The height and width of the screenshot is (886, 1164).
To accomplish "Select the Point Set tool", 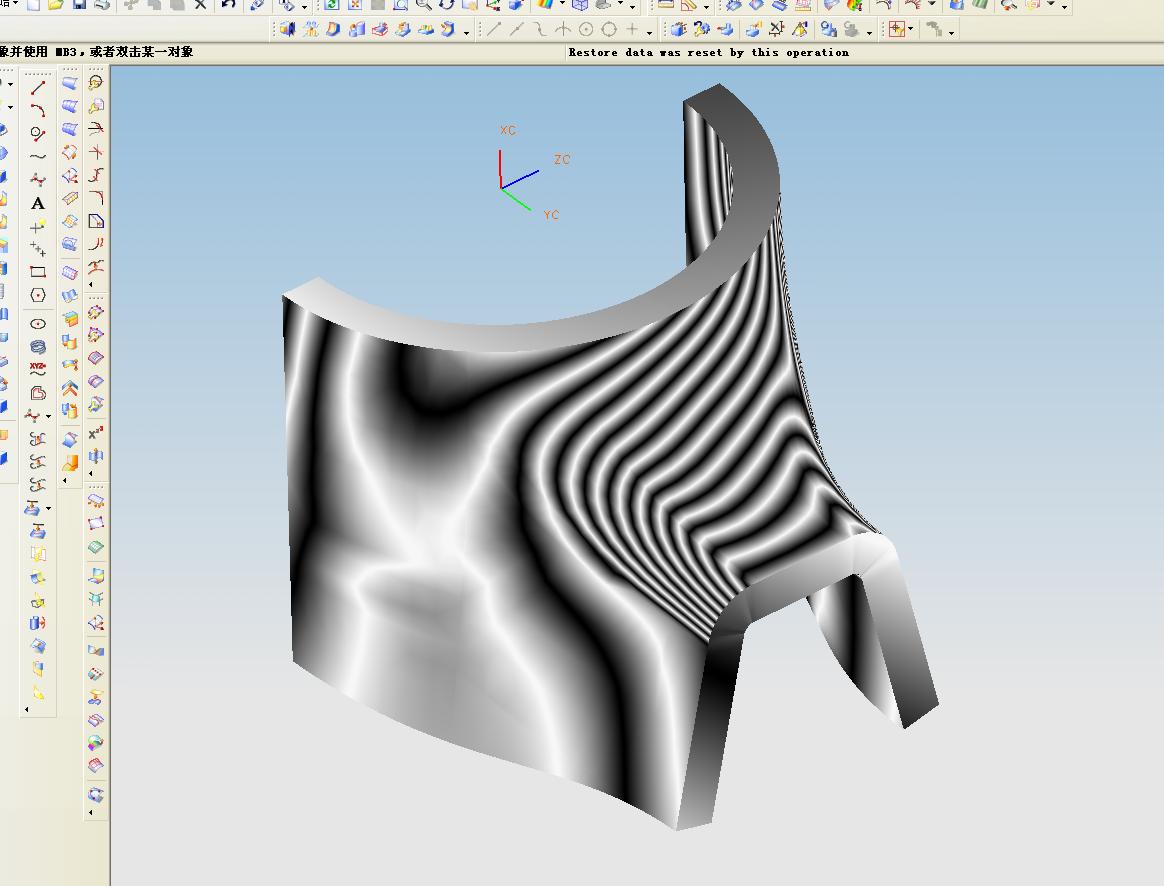I will pos(38,249).
